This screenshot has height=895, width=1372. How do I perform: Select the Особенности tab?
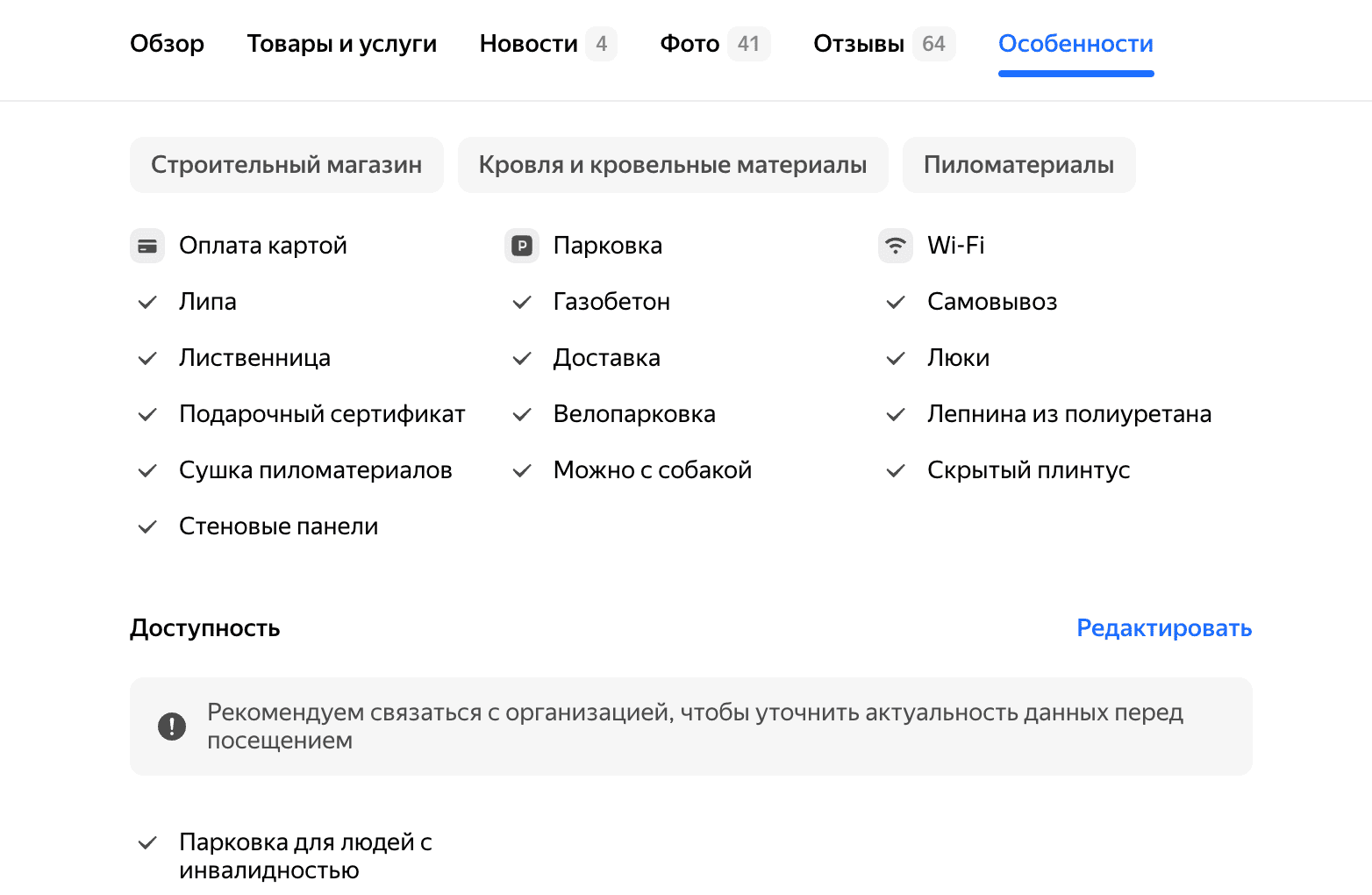(1075, 44)
